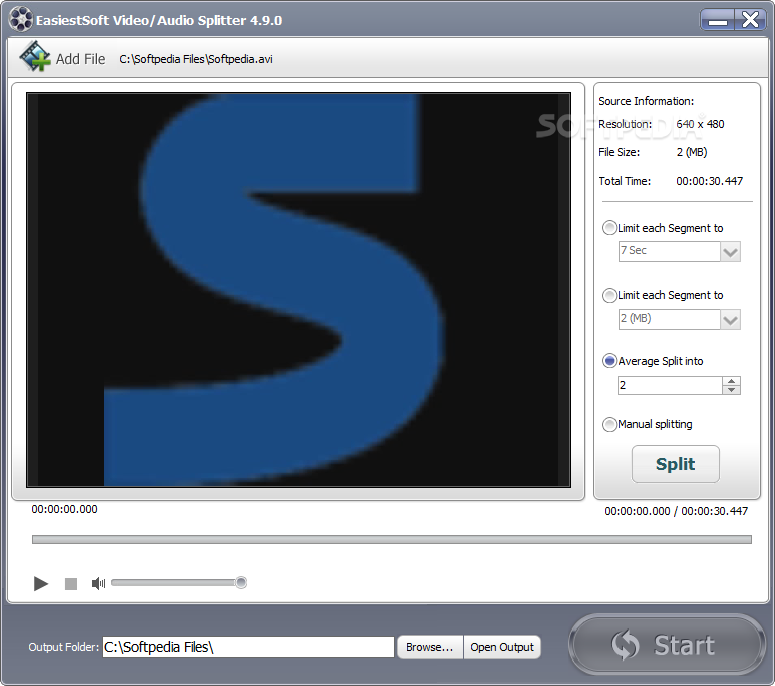This screenshot has width=775, height=686.
Task: Close the Splitter window
Action: pos(750,20)
